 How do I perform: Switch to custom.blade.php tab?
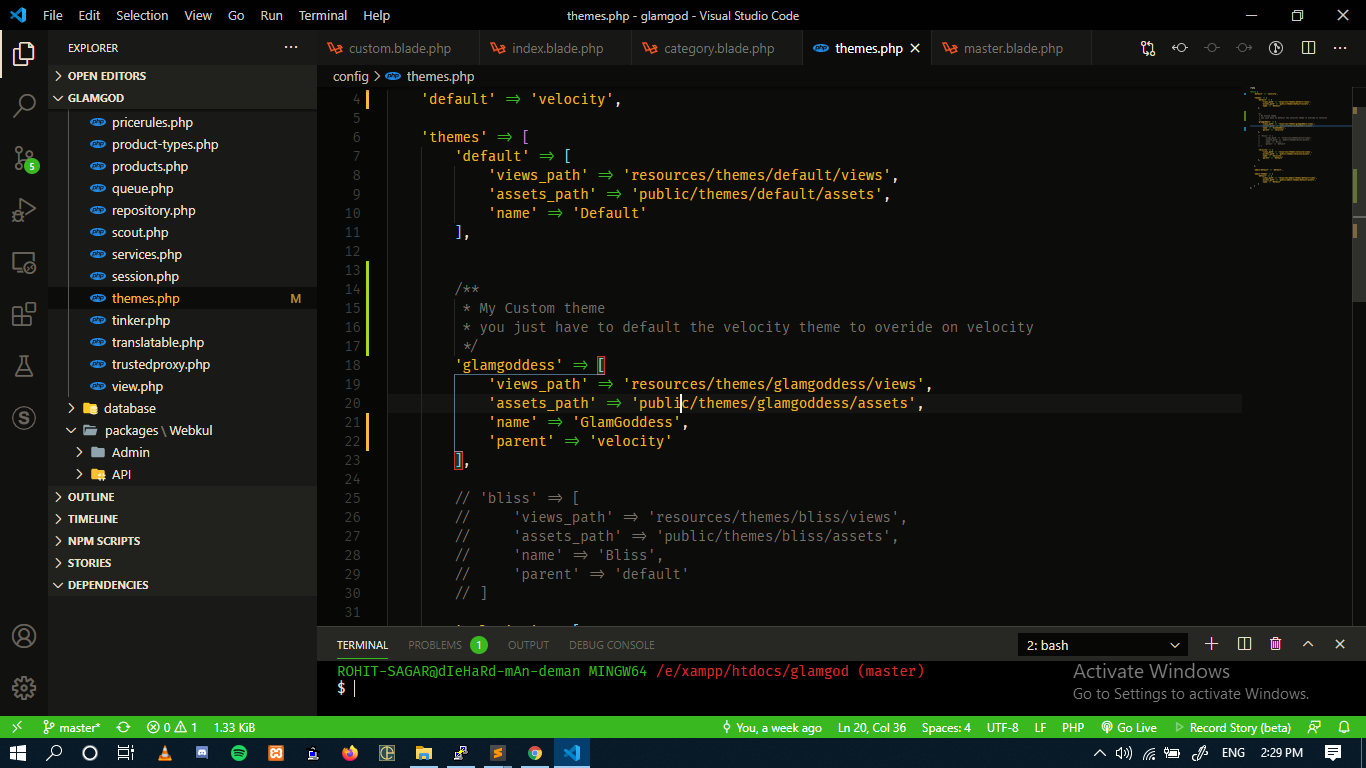tap(398, 48)
